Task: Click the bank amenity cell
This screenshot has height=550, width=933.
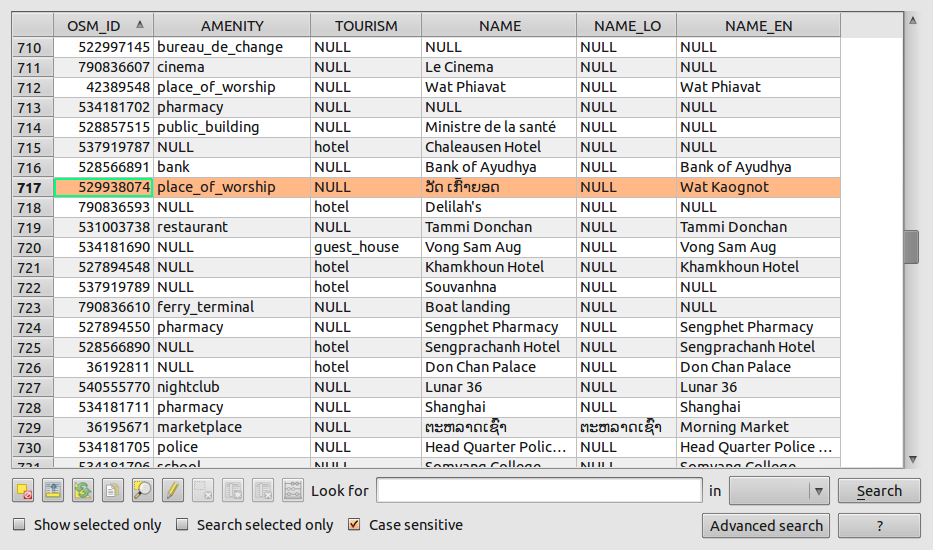Action: [232, 167]
